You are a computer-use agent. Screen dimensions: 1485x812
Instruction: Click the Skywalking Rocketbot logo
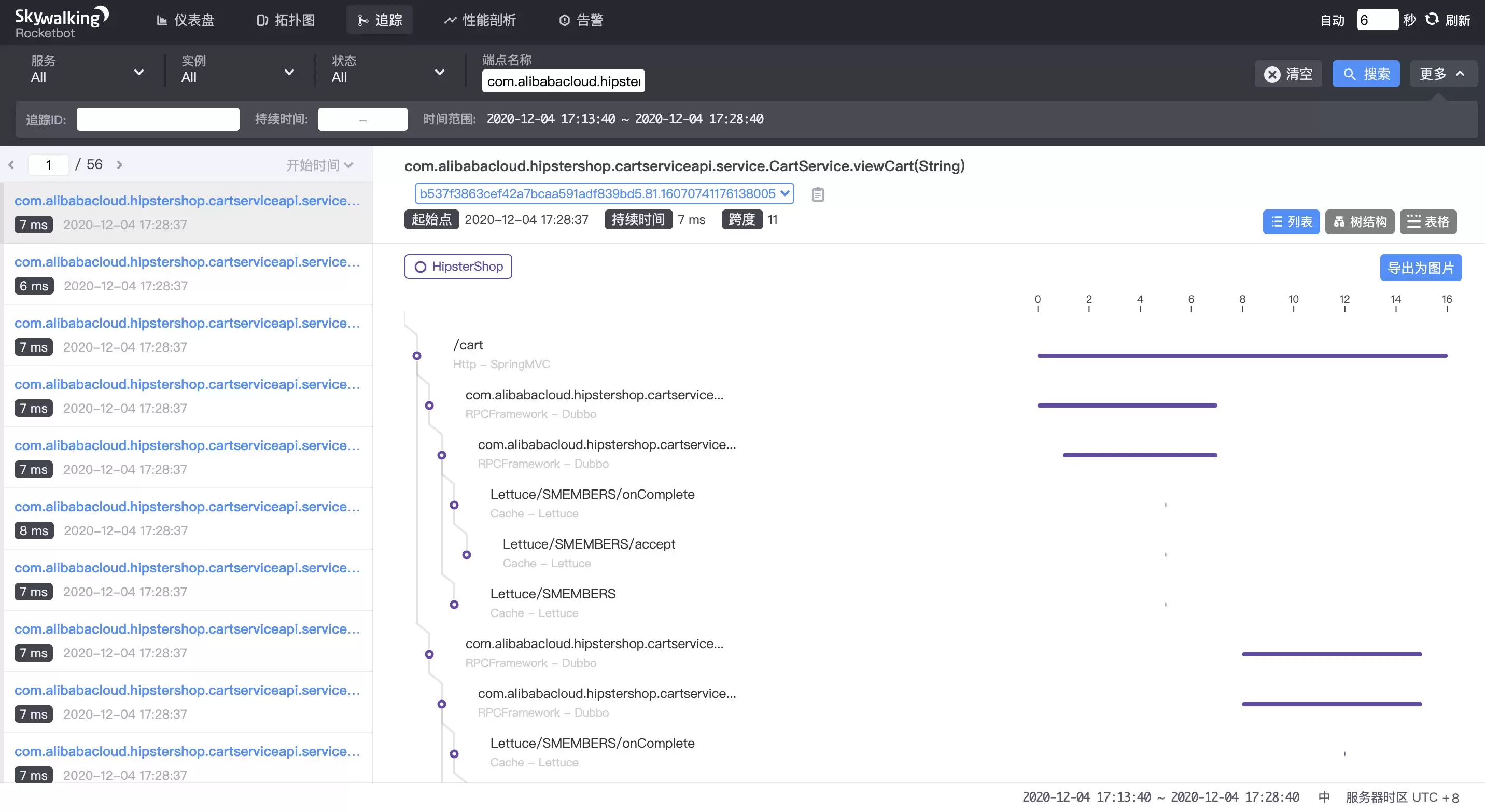click(x=61, y=22)
